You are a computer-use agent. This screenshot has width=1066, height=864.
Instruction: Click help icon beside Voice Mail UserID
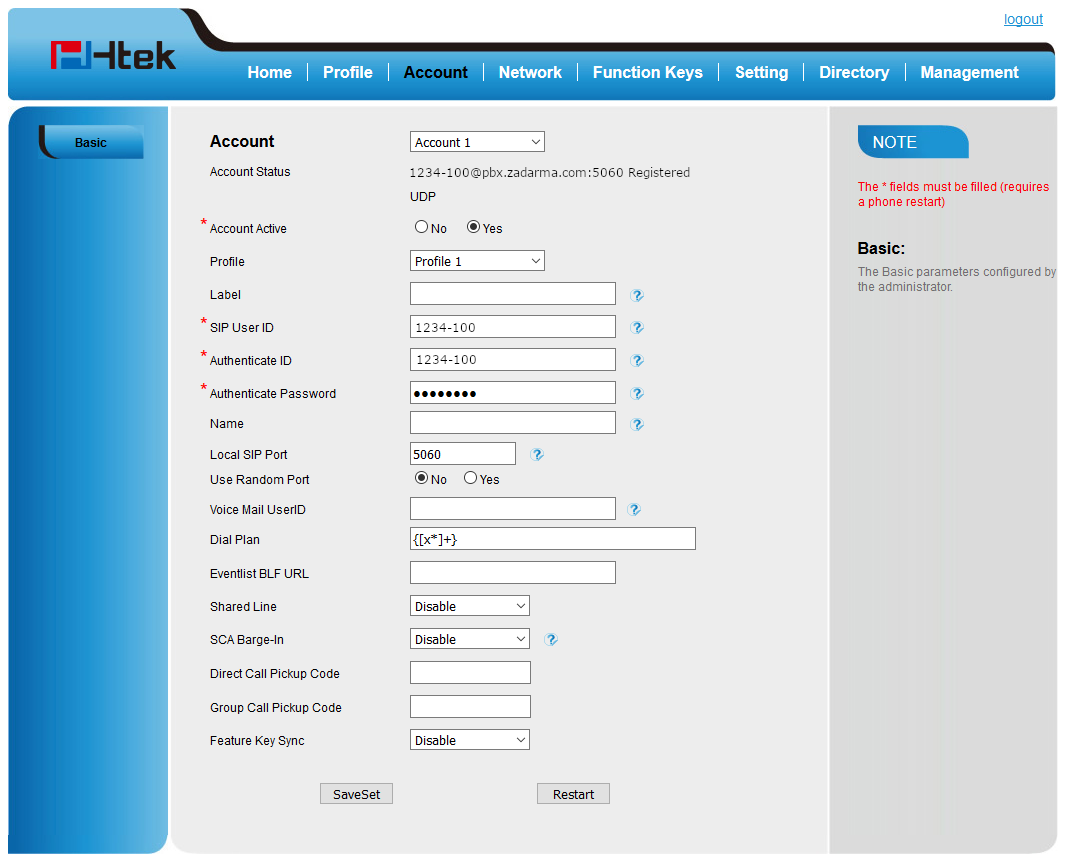tap(634, 510)
